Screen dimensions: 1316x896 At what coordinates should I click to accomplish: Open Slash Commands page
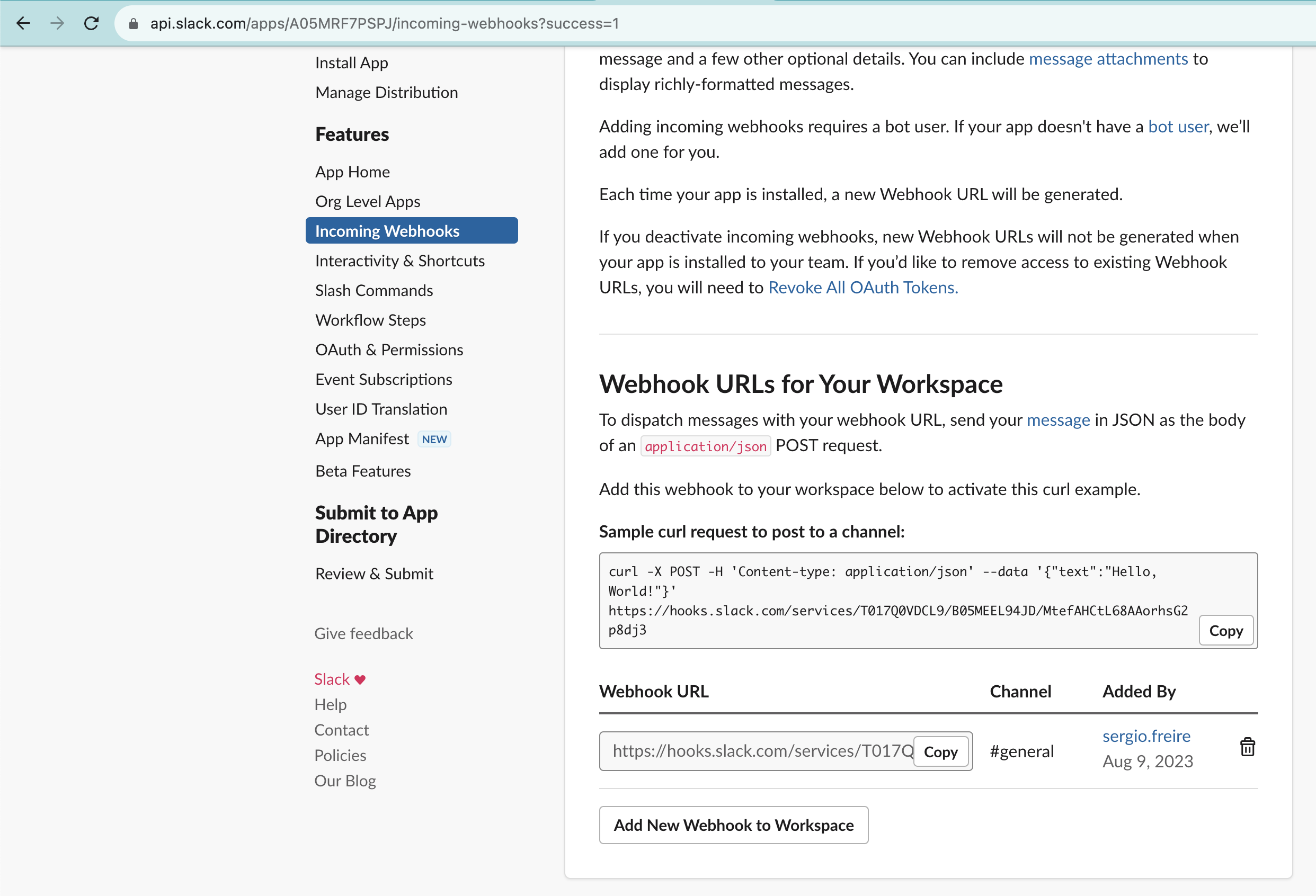pyautogui.click(x=374, y=290)
